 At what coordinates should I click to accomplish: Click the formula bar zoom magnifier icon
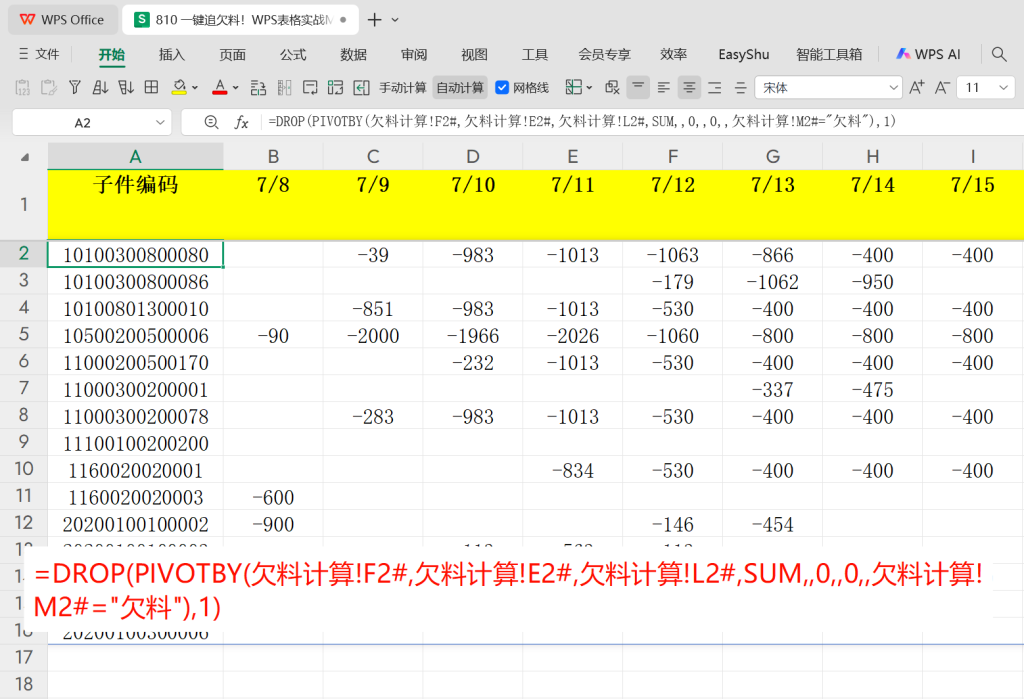[x=211, y=122]
